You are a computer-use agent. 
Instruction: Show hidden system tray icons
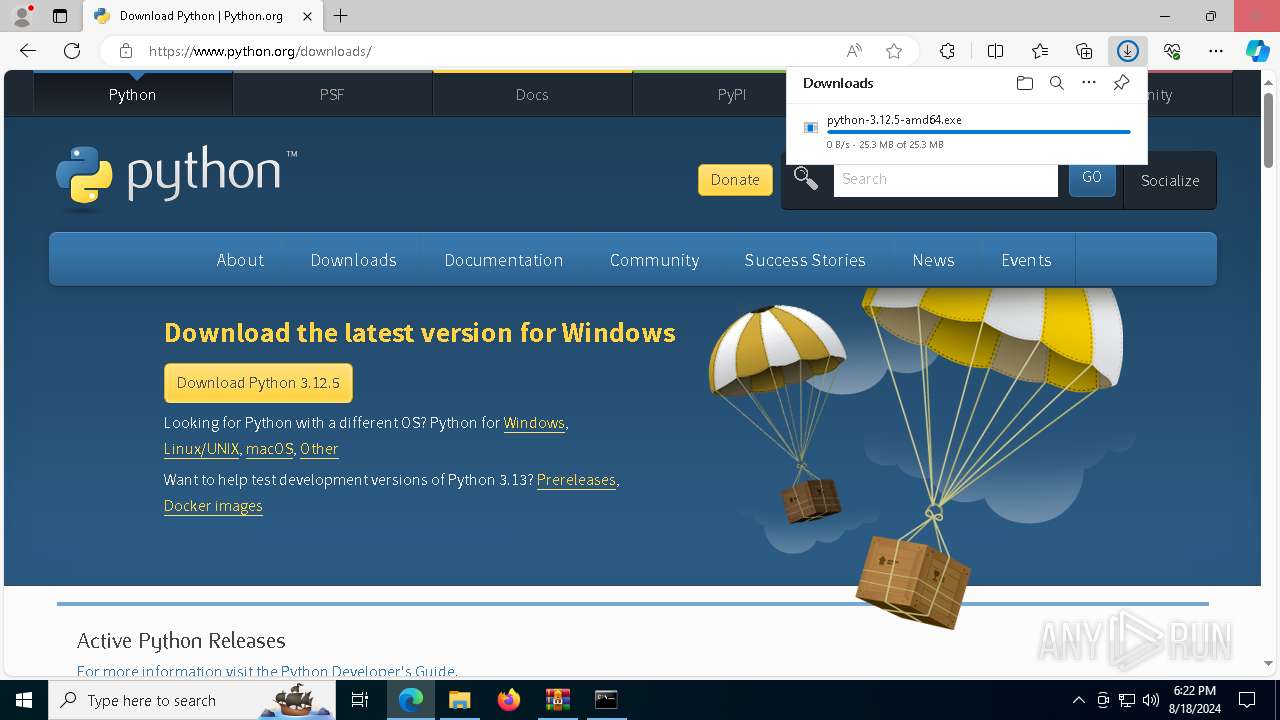1078,700
